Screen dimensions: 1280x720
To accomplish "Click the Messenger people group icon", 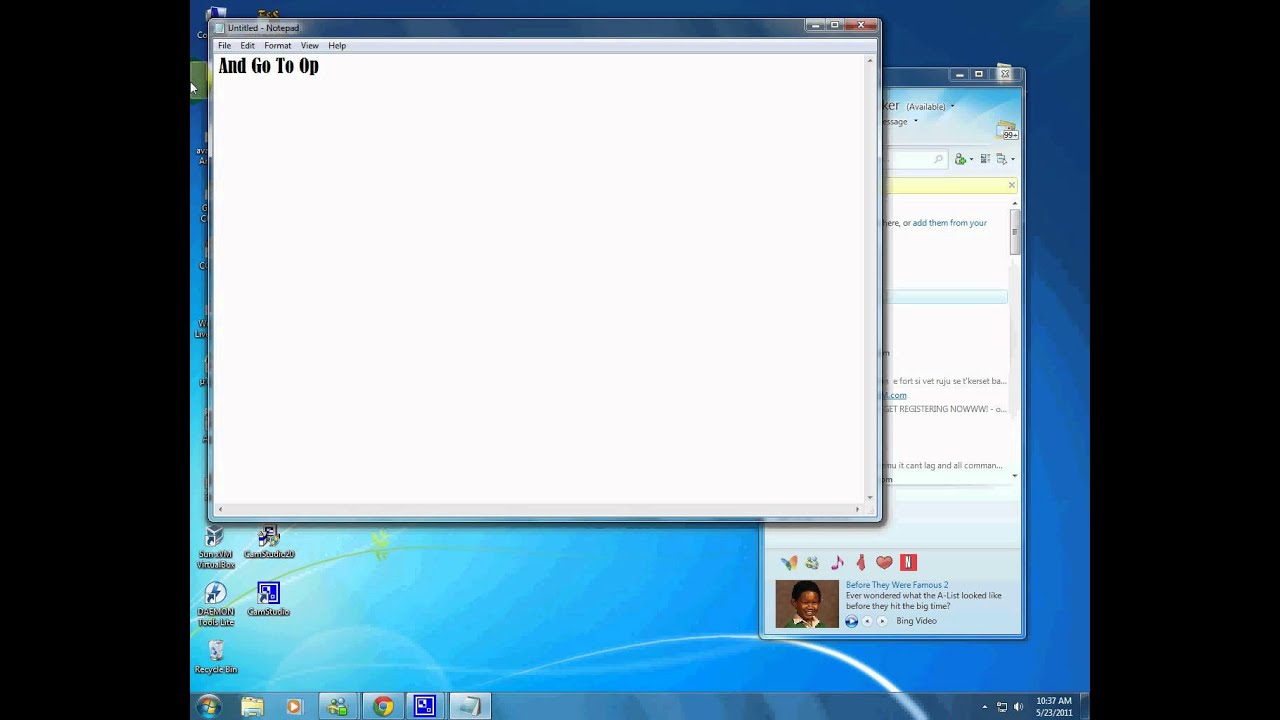I will 812,563.
